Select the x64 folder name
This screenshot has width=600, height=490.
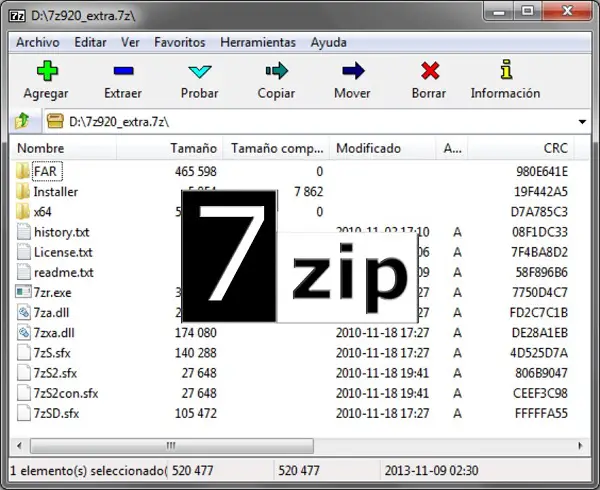[42, 212]
